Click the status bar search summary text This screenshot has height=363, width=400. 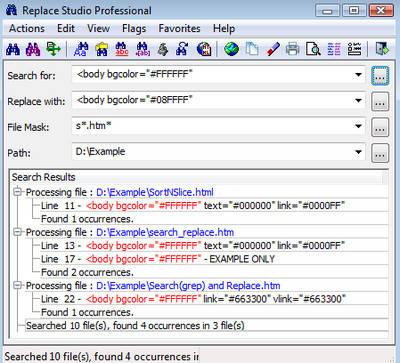coord(101,356)
